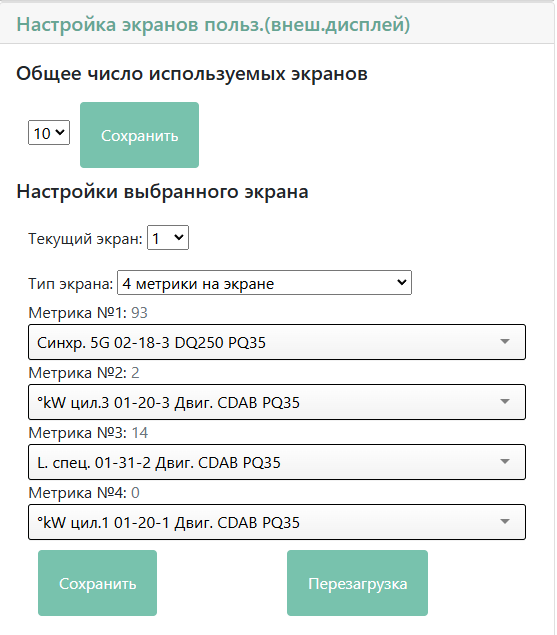Click the Перезагрузка button
The image size is (557, 635).
click(x=357, y=583)
